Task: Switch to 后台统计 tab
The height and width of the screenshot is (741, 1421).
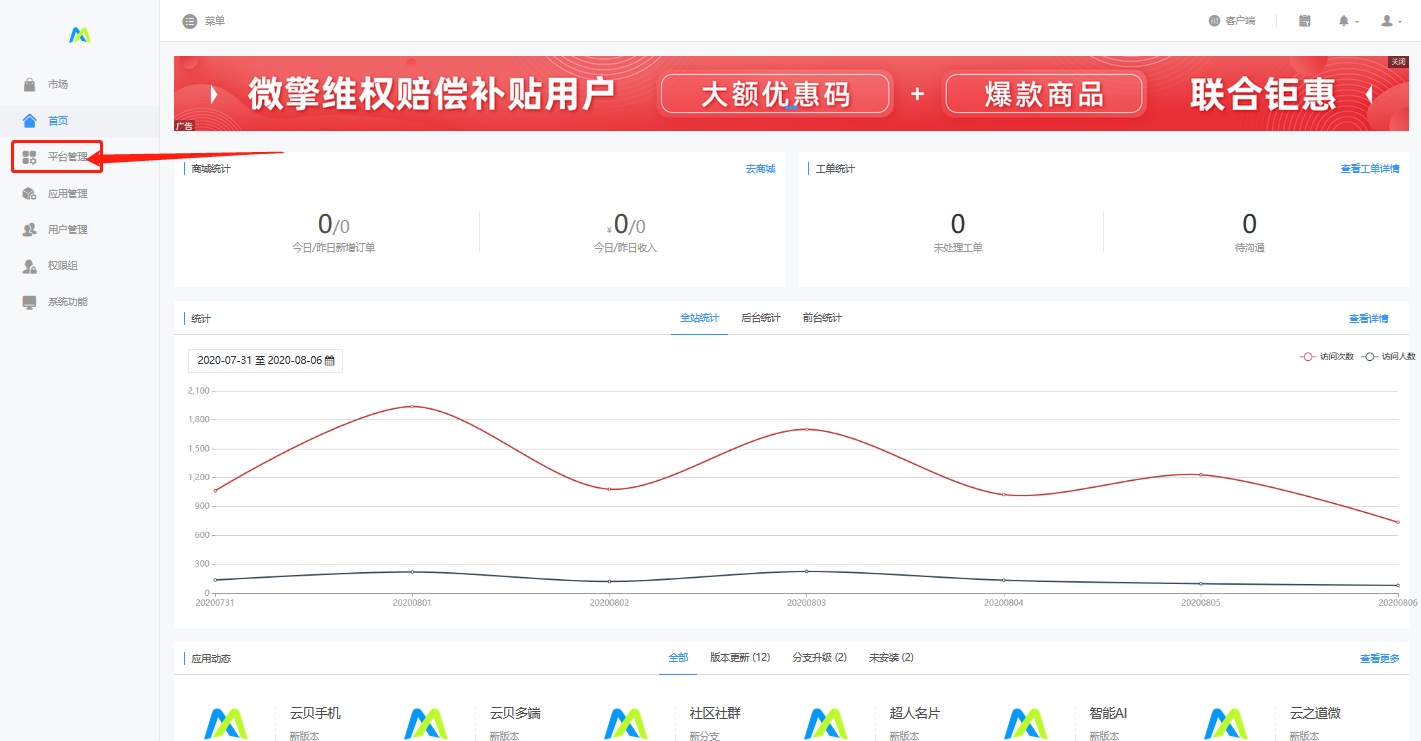Action: pyautogui.click(x=761, y=318)
